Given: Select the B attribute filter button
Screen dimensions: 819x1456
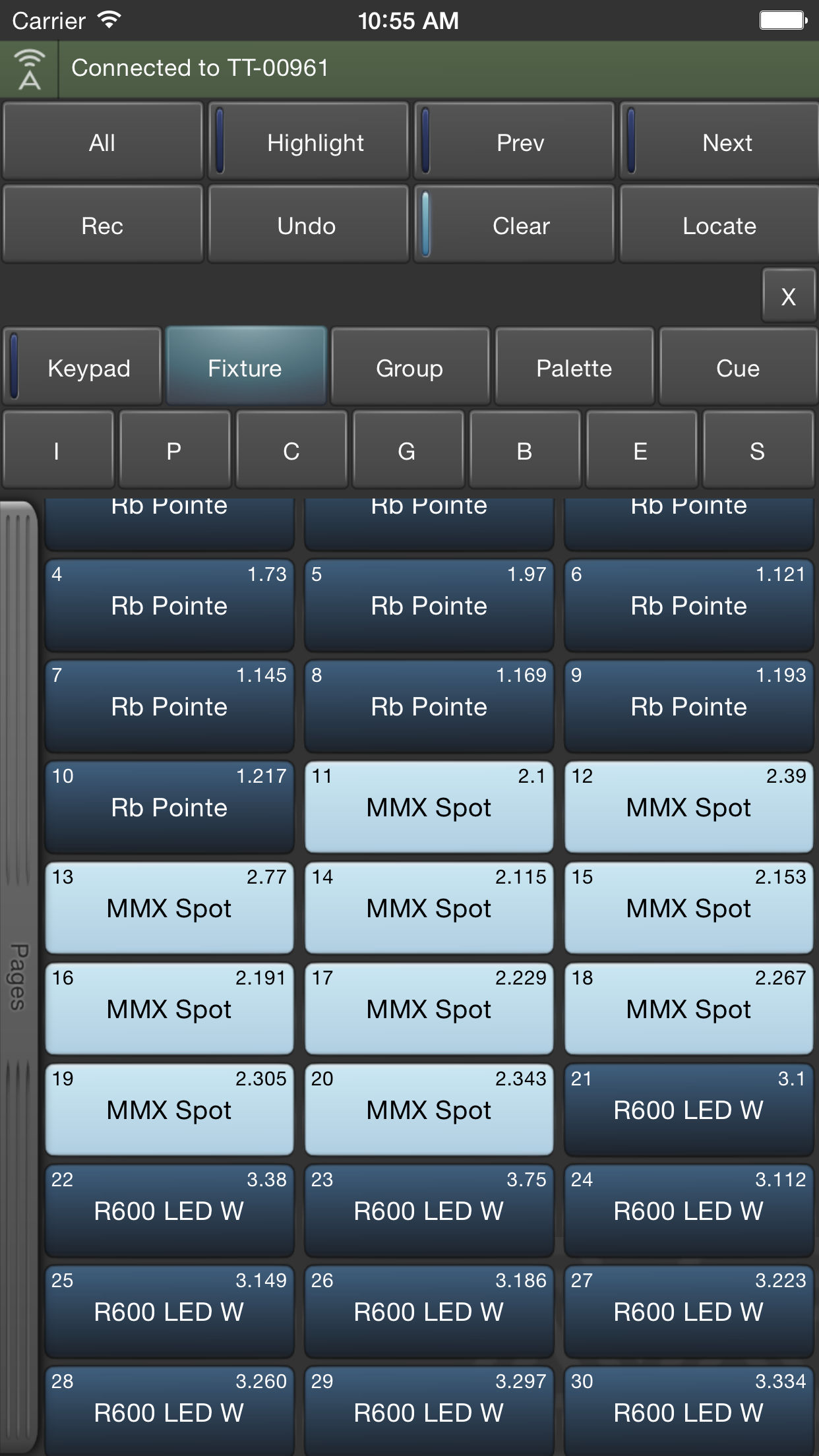Looking at the screenshot, I should click(x=525, y=450).
